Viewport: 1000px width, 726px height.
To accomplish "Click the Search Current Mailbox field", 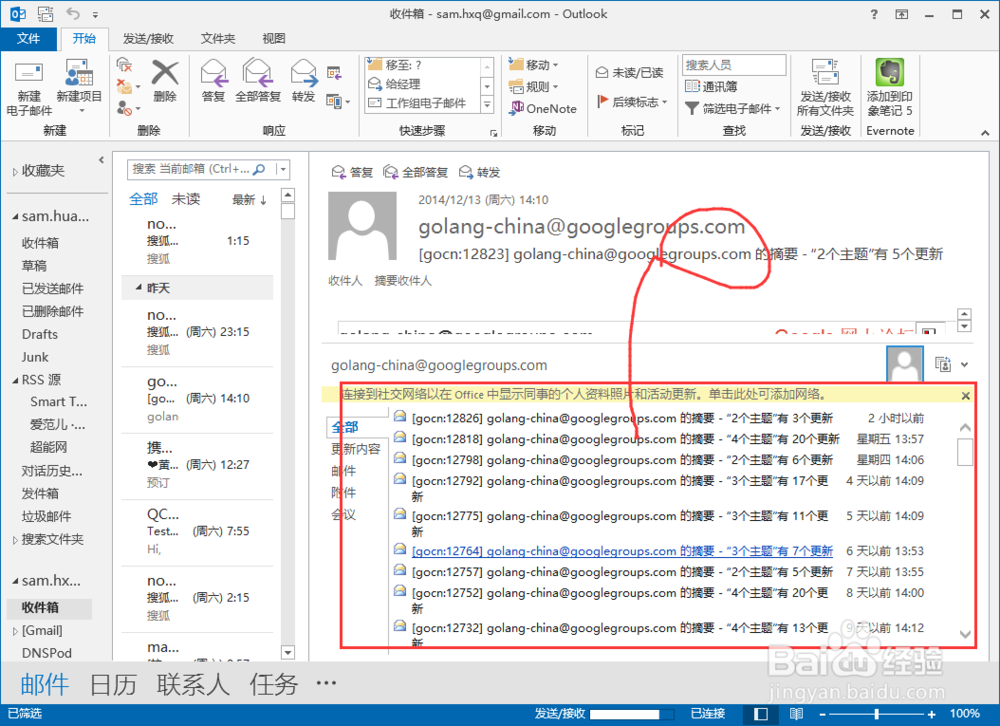I will (x=199, y=169).
